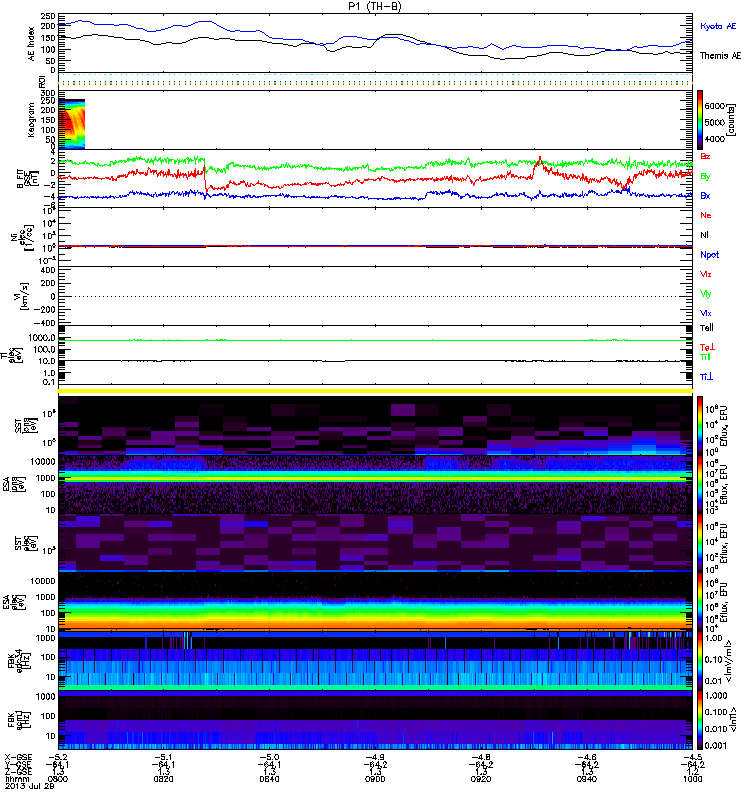Click the "Keogram" axis label

click(32, 120)
